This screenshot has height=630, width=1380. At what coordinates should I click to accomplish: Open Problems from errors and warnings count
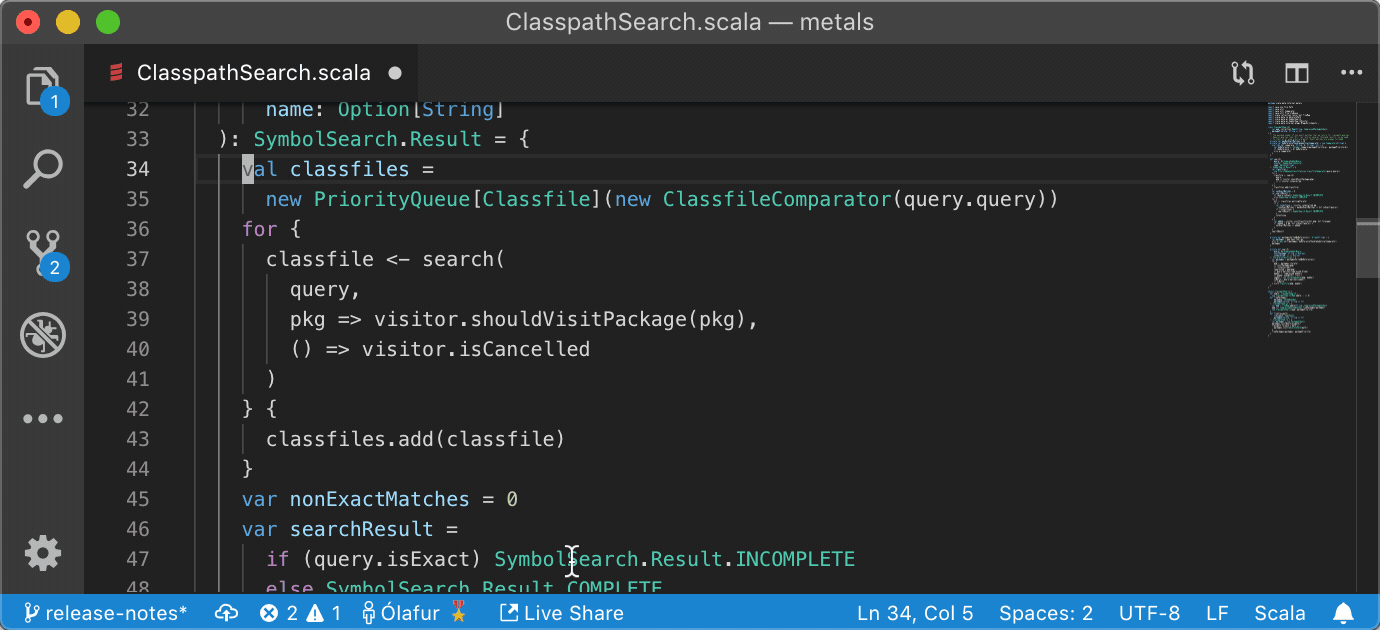point(301,613)
